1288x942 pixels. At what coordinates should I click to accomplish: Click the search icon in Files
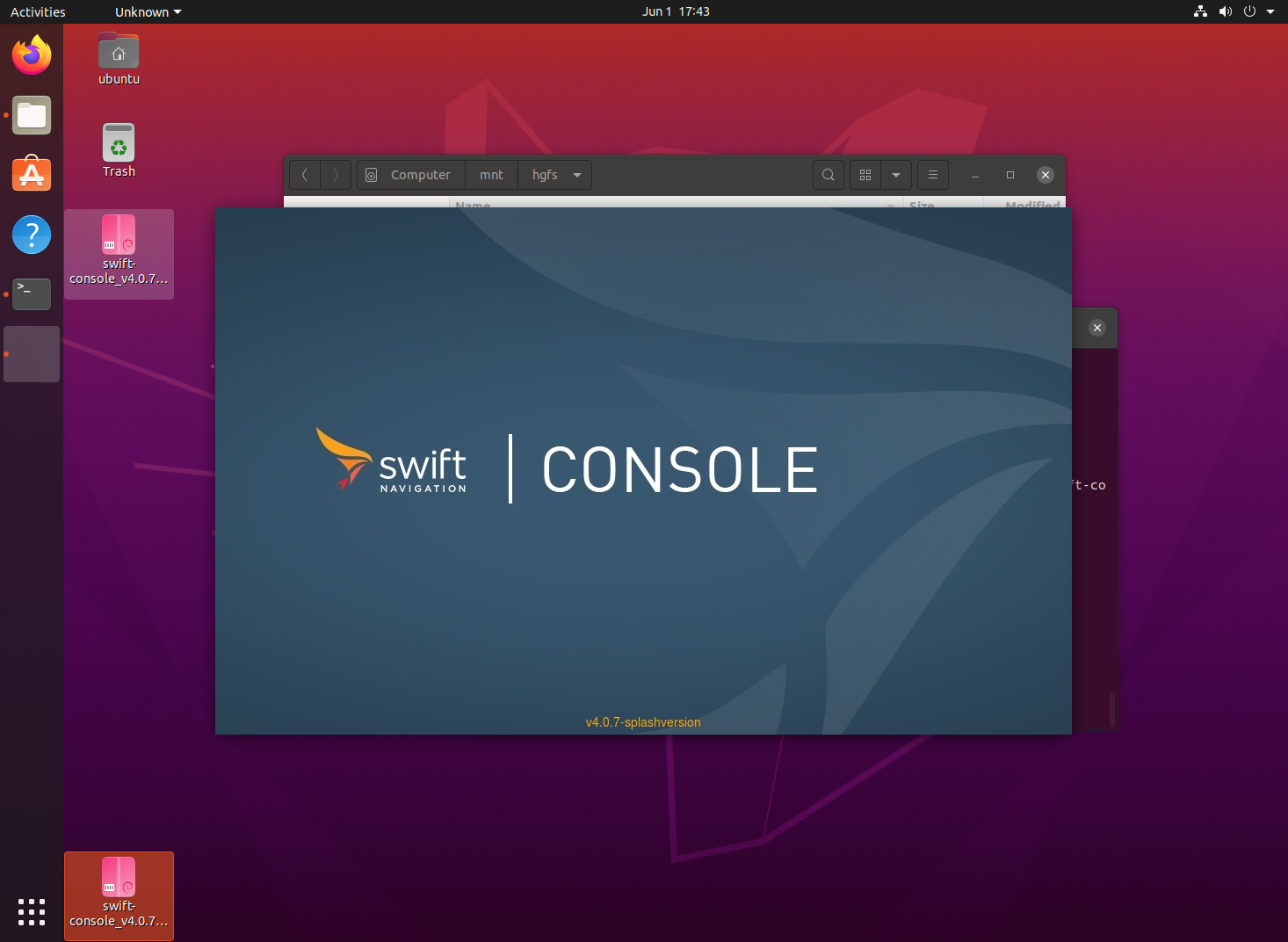(829, 175)
